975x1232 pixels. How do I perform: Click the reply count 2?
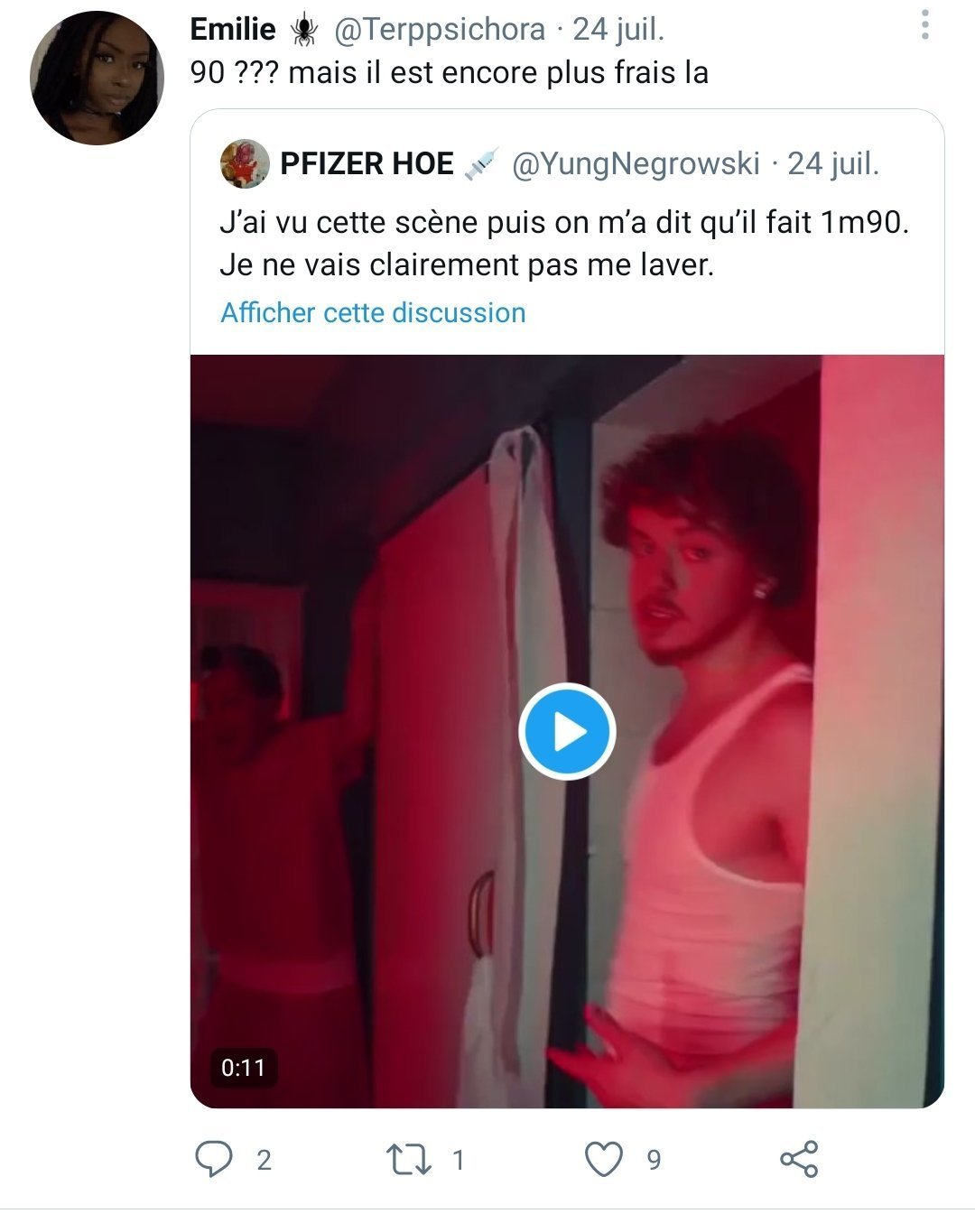pyautogui.click(x=264, y=1160)
